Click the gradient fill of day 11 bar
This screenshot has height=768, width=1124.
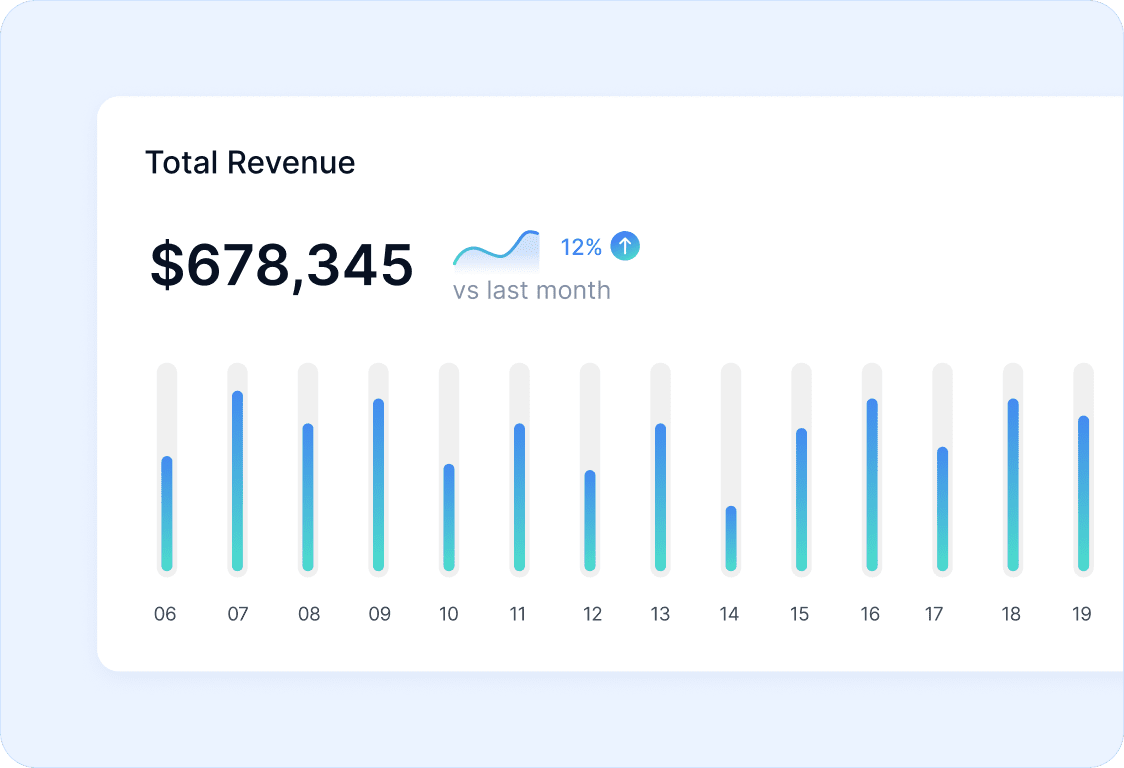(x=518, y=498)
